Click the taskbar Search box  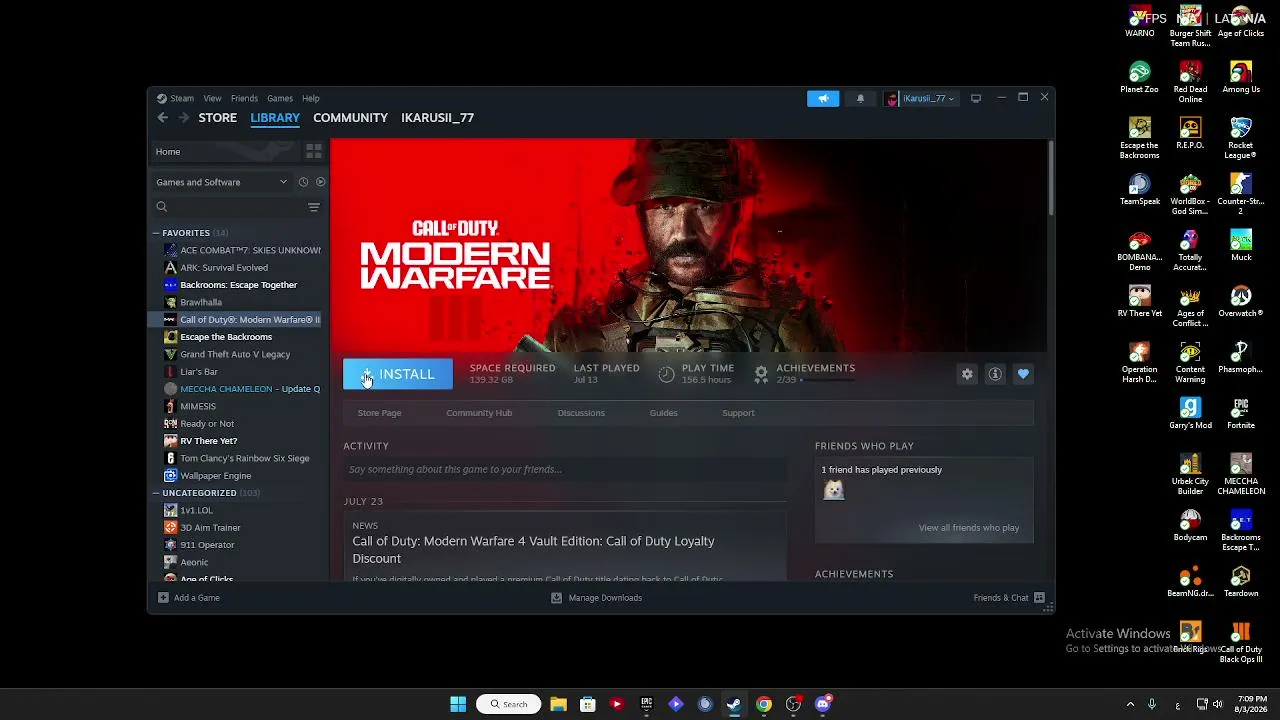coord(508,704)
